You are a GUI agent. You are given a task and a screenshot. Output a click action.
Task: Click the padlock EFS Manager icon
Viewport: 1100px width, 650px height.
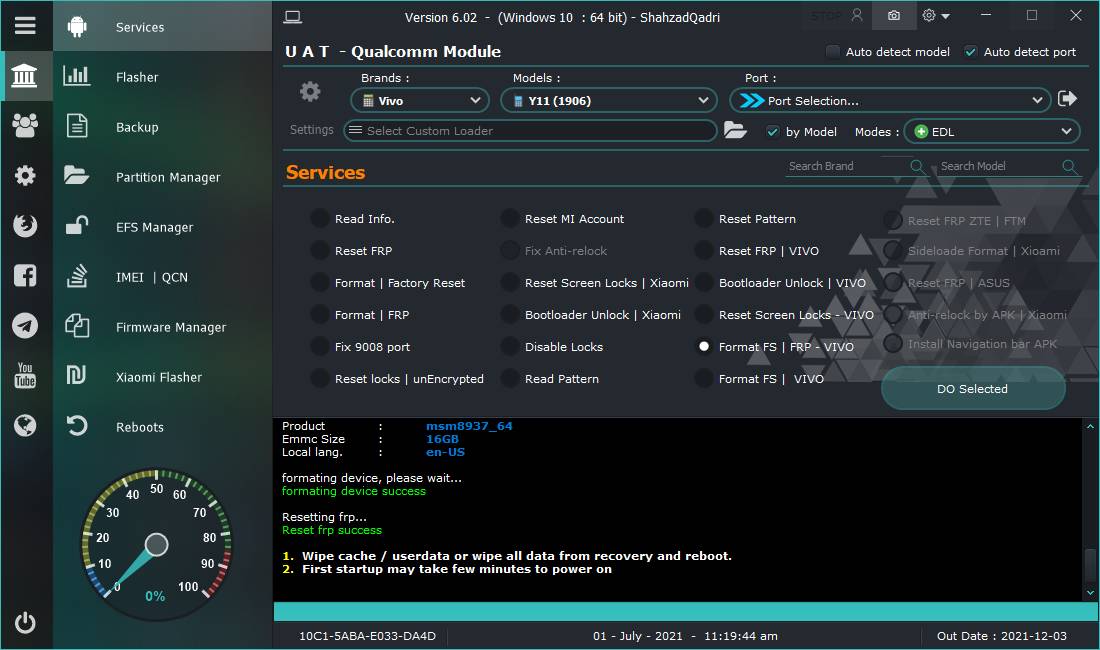pyautogui.click(x=76, y=225)
